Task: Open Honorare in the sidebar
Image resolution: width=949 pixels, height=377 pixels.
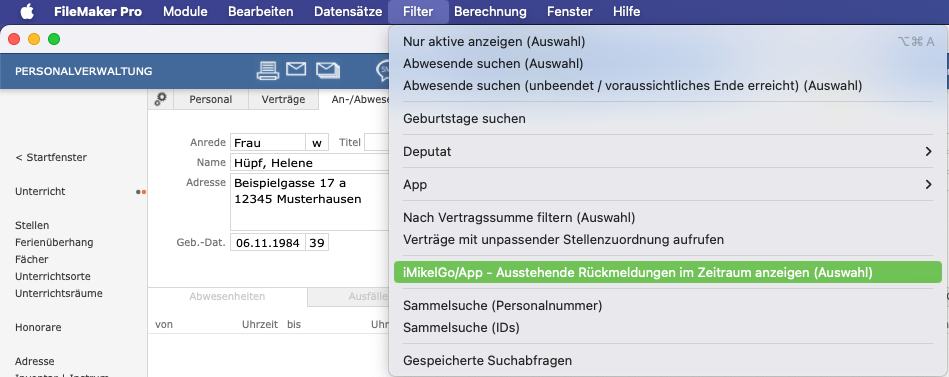Action: [x=38, y=327]
